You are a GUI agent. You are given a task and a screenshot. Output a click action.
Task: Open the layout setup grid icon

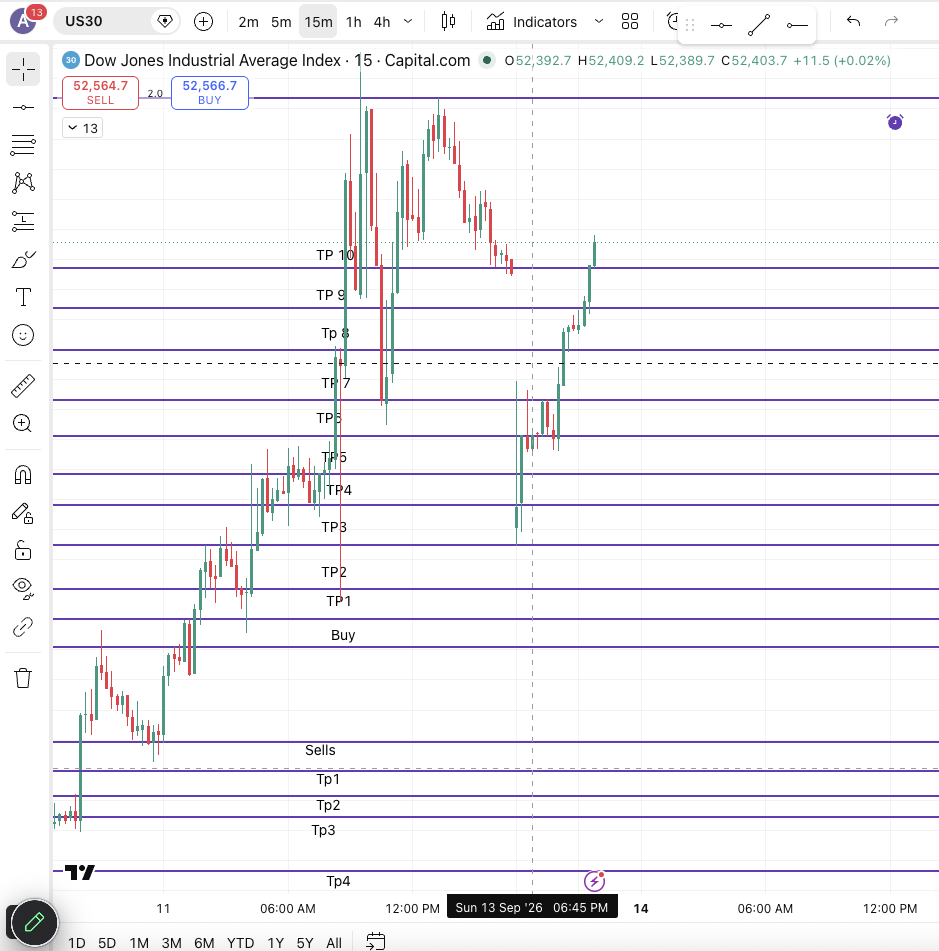pyautogui.click(x=630, y=22)
